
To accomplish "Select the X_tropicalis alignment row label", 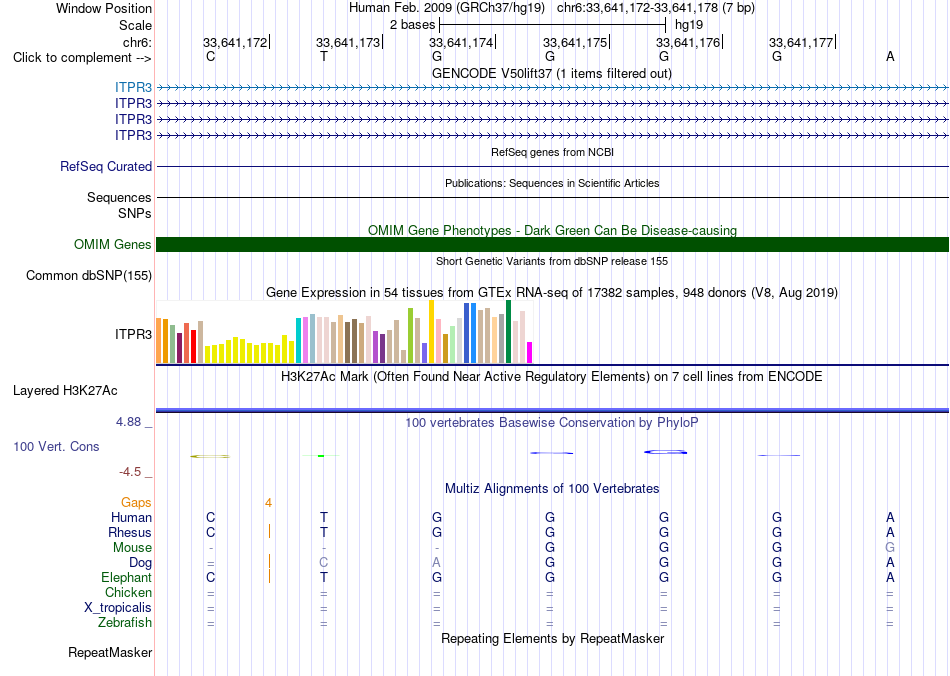I will click(x=118, y=608).
